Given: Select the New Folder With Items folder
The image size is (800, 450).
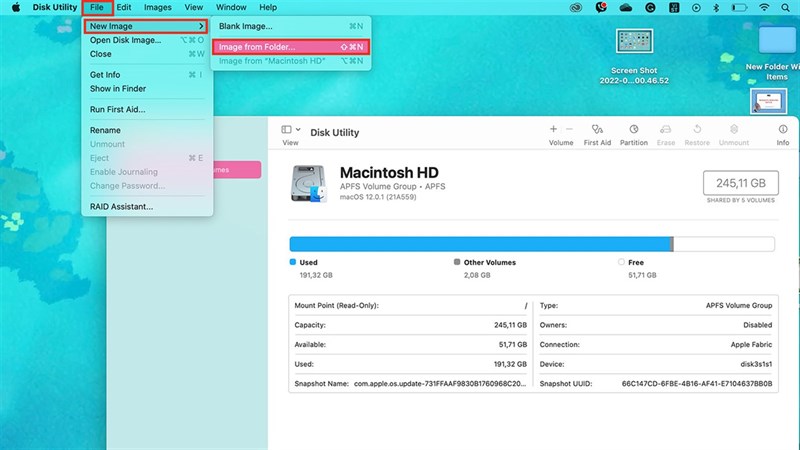Looking at the screenshot, I should click(x=777, y=40).
